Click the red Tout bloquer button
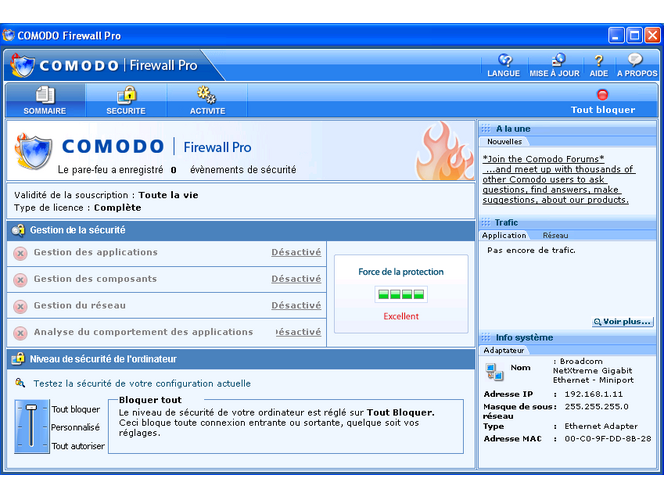The width and height of the screenshot is (664, 498). coord(603,102)
